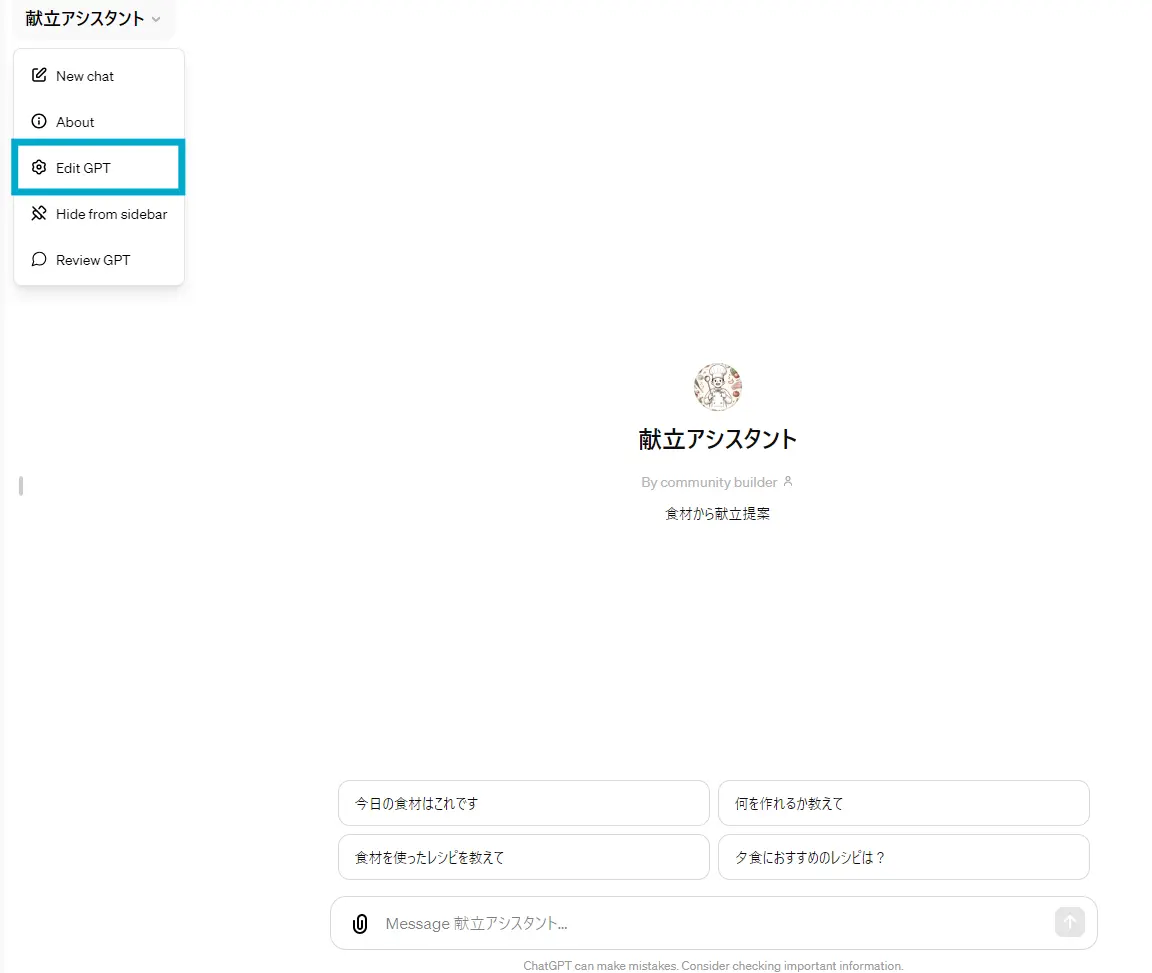Click the New chat pencil icon
This screenshot has height=973, width=1152.
click(x=39, y=75)
